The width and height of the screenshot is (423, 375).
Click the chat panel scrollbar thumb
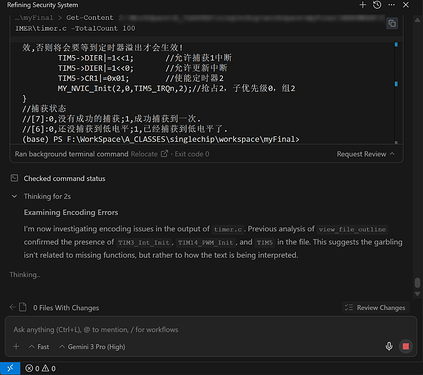[417, 282]
